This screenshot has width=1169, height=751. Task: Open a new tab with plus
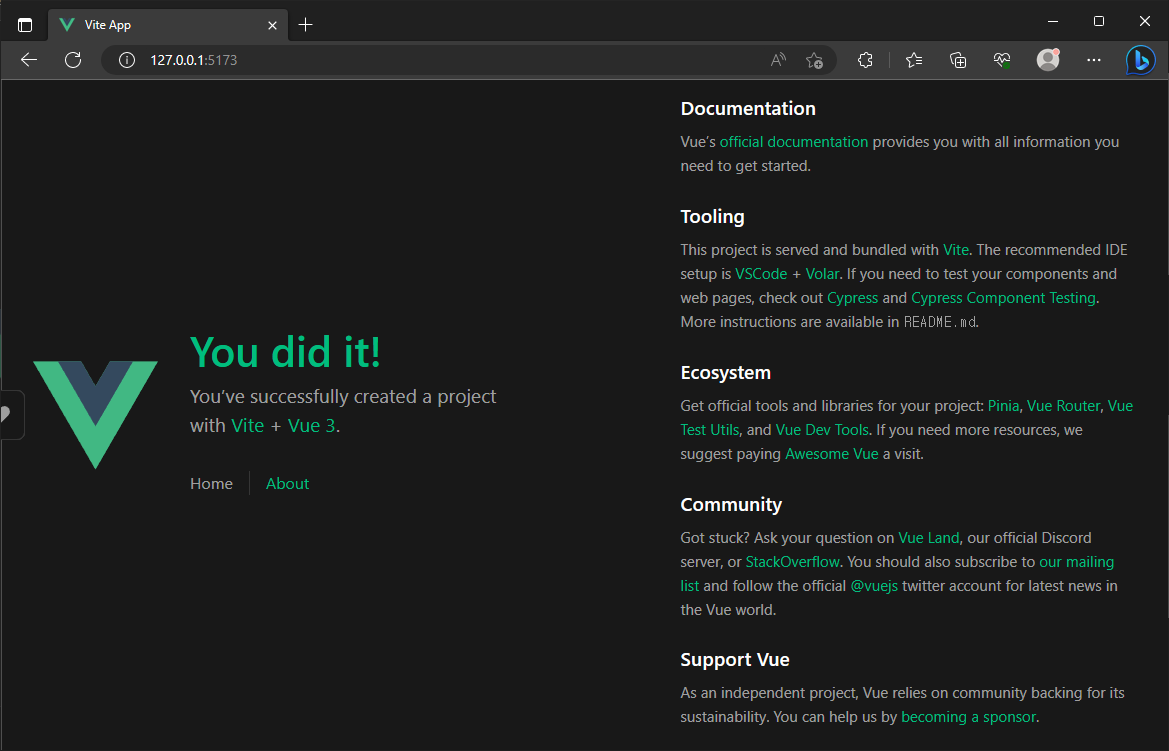pyautogui.click(x=305, y=25)
